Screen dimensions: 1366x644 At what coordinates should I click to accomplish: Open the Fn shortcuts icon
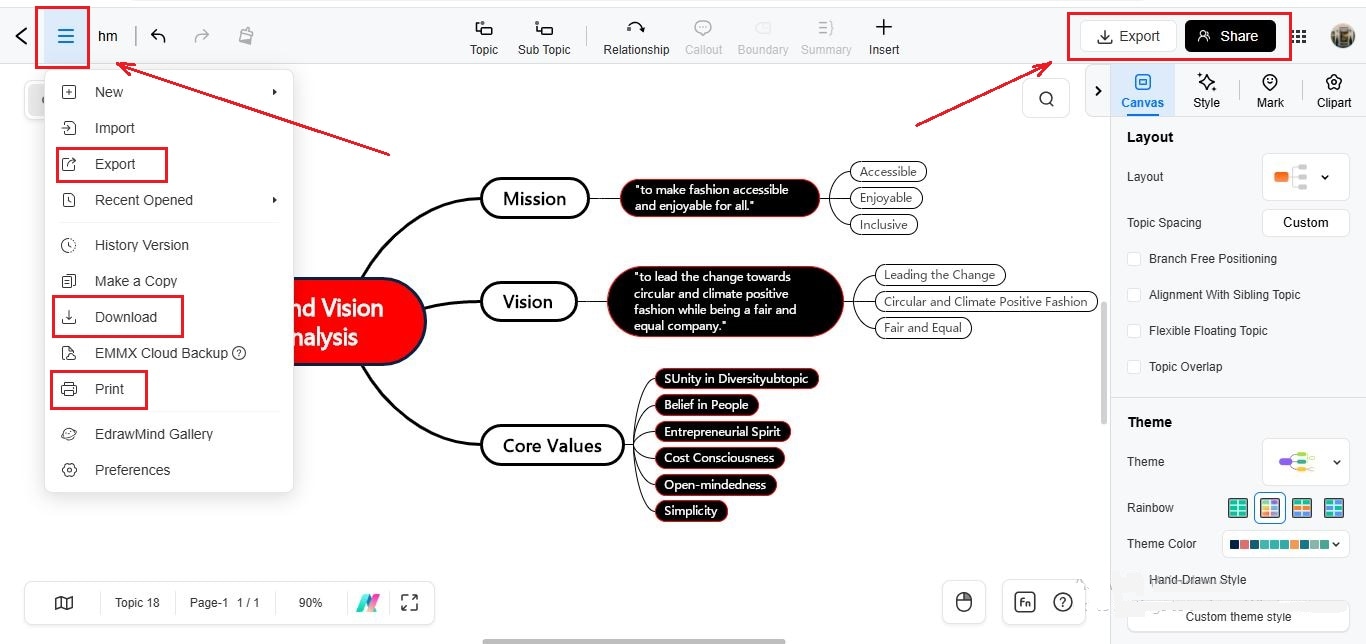pyautogui.click(x=1024, y=602)
